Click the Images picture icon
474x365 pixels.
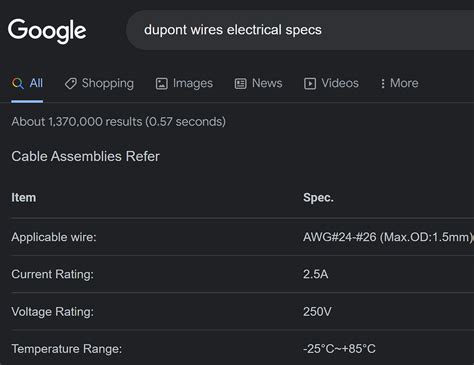[x=162, y=83]
